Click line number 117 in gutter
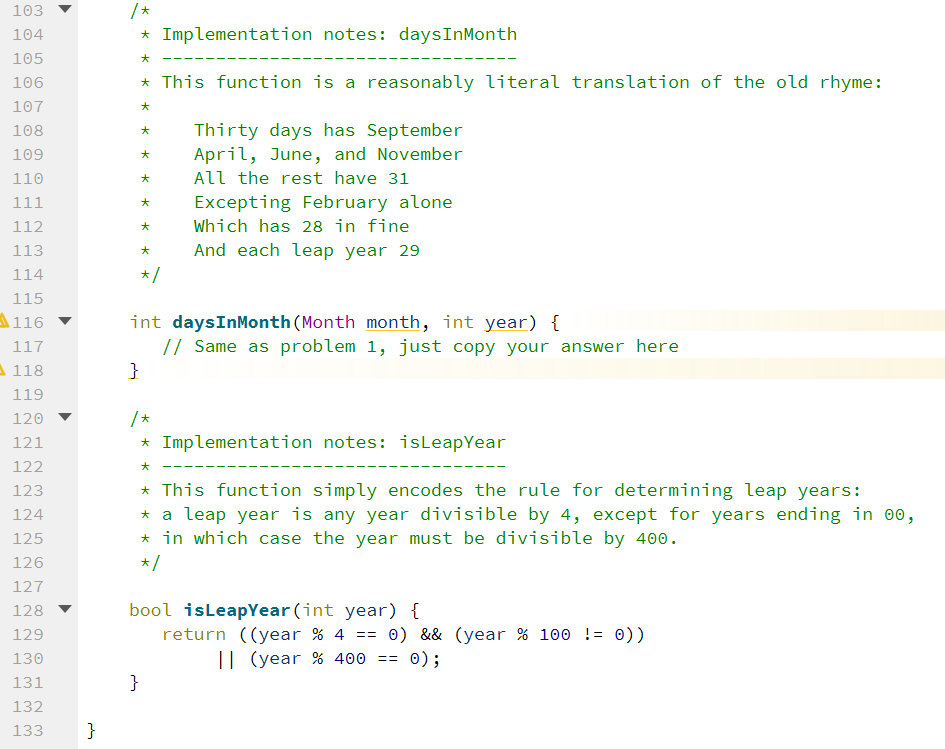 28,346
